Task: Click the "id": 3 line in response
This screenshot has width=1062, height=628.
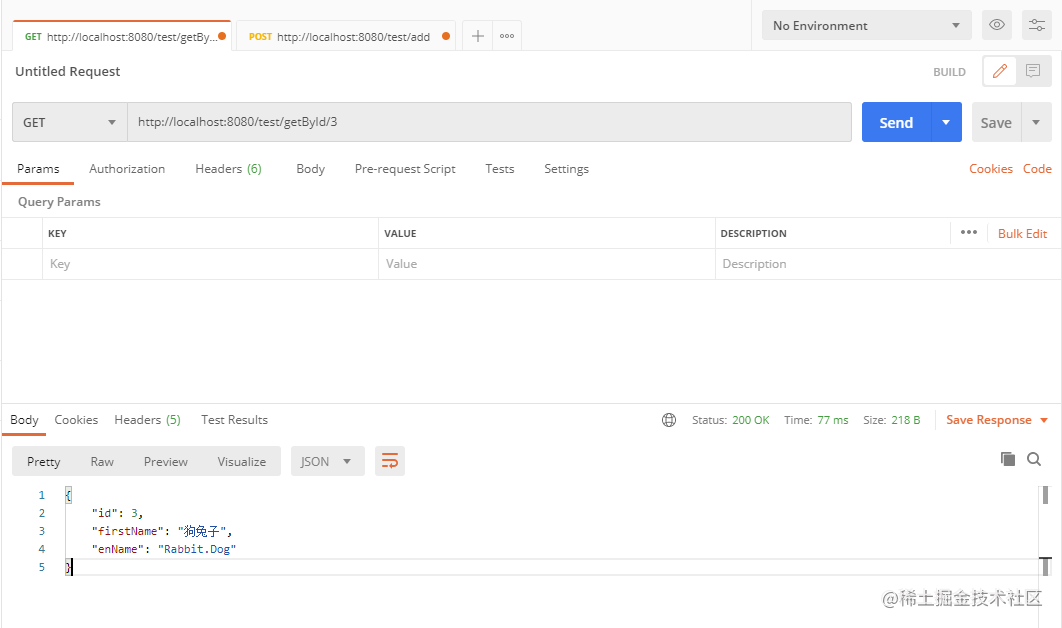Action: tap(117, 513)
